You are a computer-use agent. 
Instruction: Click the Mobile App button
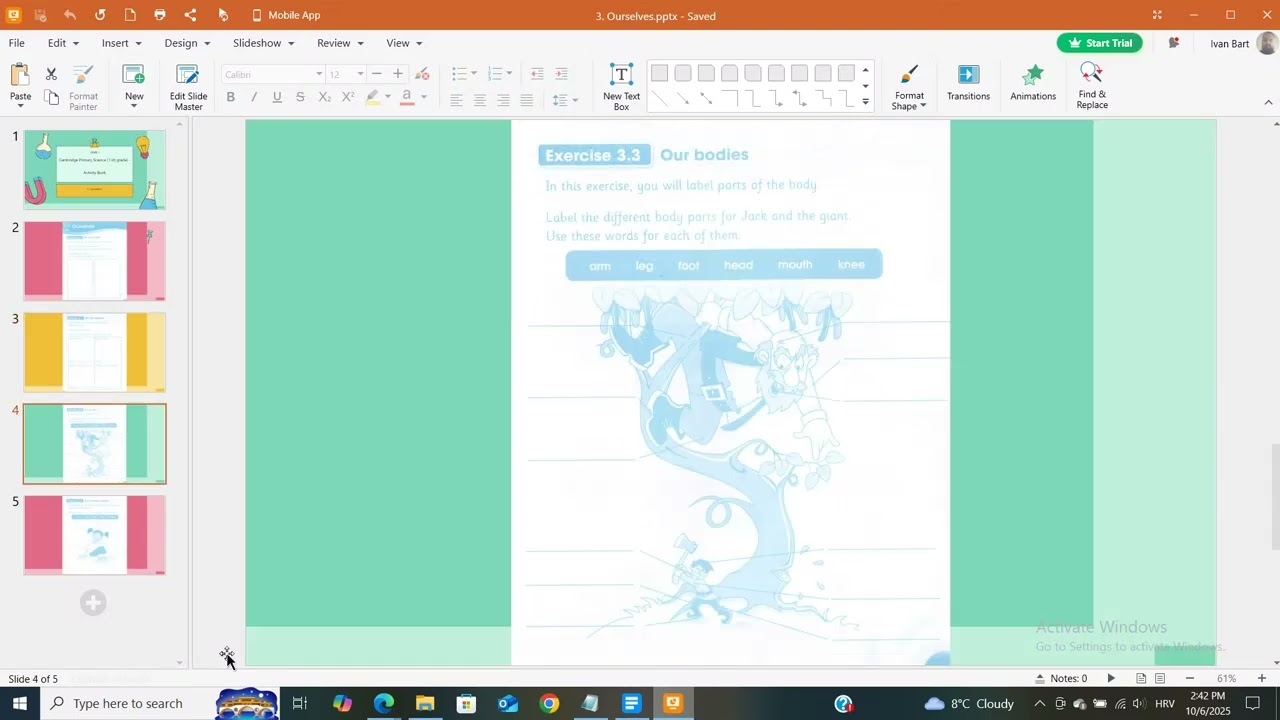pyautogui.click(x=285, y=15)
